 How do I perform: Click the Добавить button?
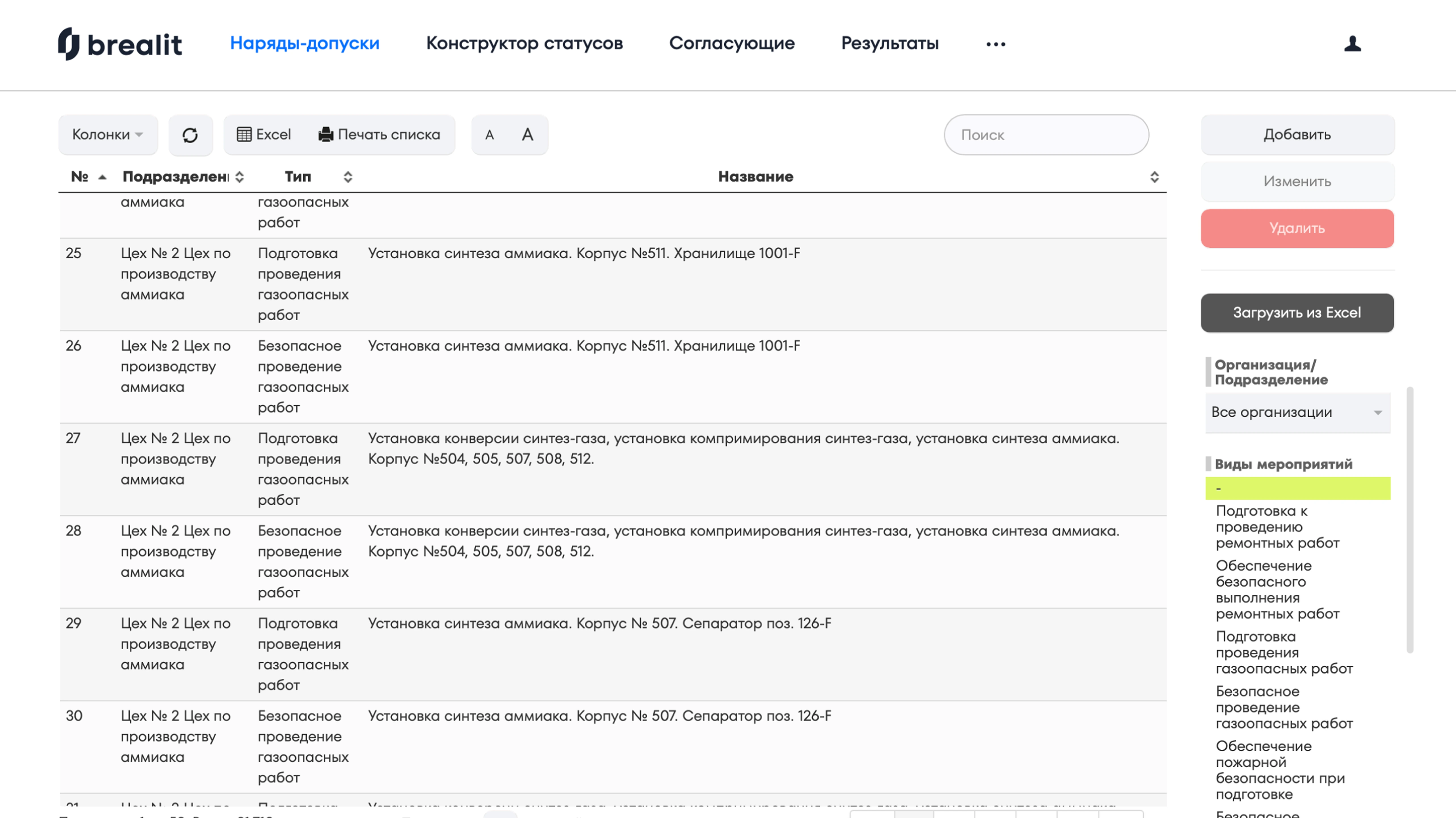1297,134
